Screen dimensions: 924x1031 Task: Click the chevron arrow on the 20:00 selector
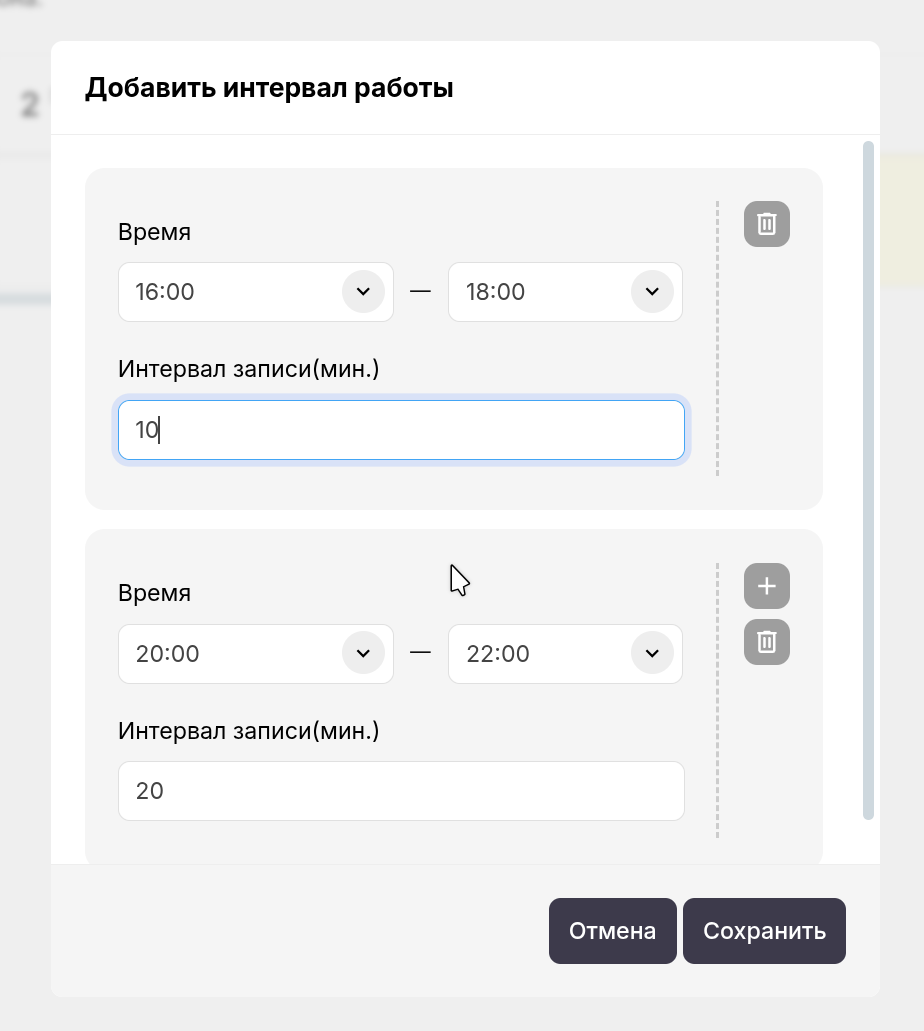[x=364, y=653]
